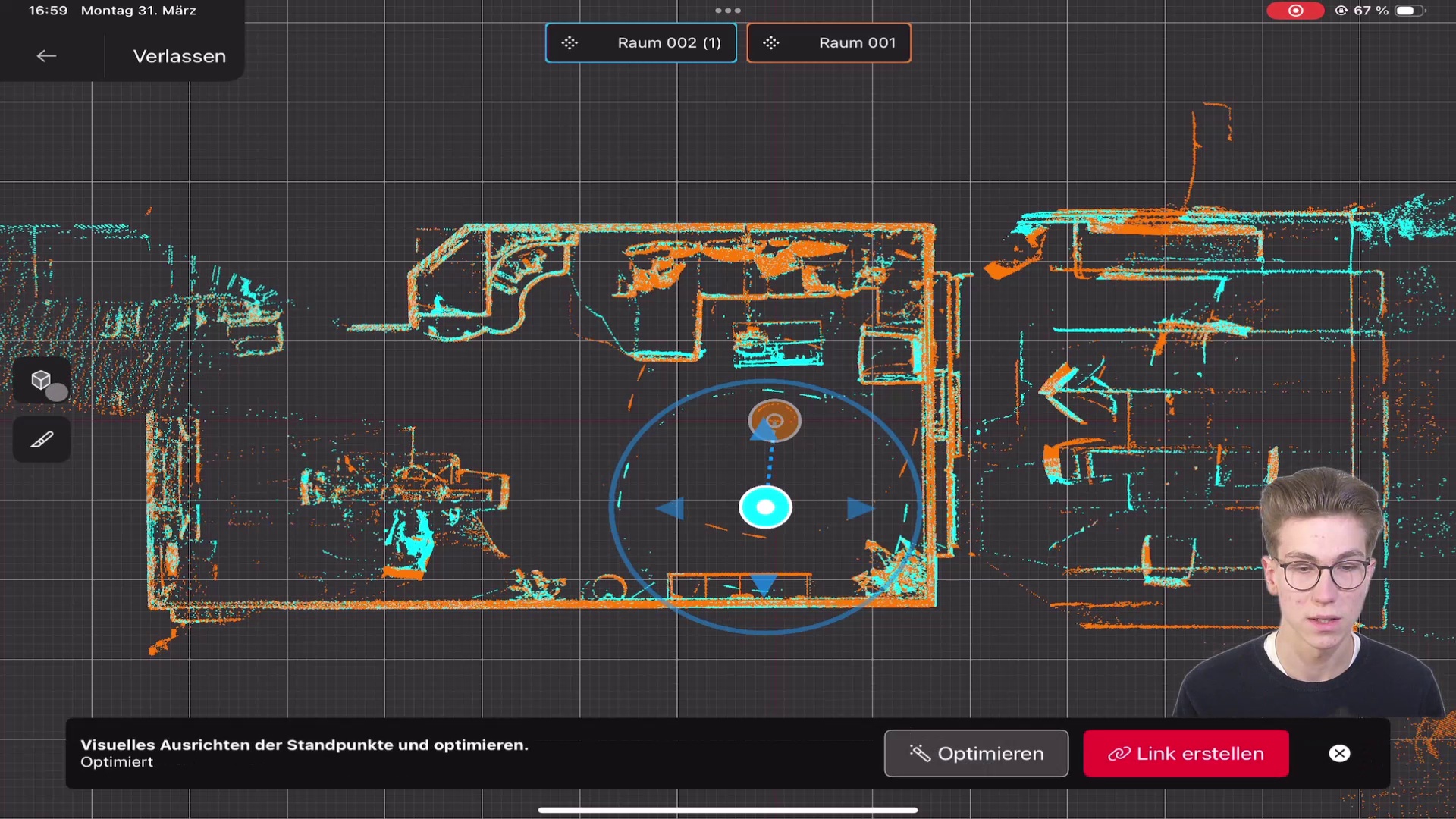
Task: Tap the 16:59 clock in status bar
Action: (48, 11)
